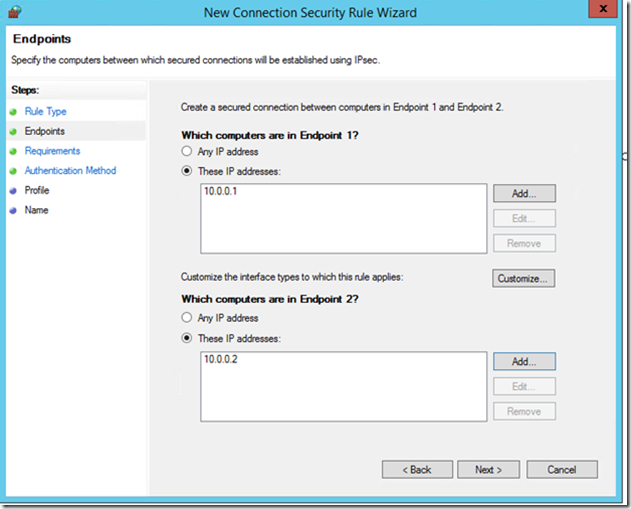Select These IP addresses for Endpoint 1
Screen dimensions: 631x509
coord(186,171)
